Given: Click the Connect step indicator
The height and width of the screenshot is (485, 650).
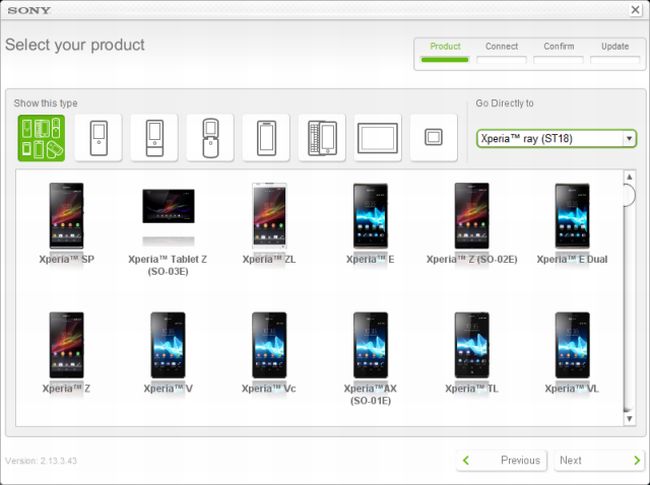Looking at the screenshot, I should click(502, 52).
